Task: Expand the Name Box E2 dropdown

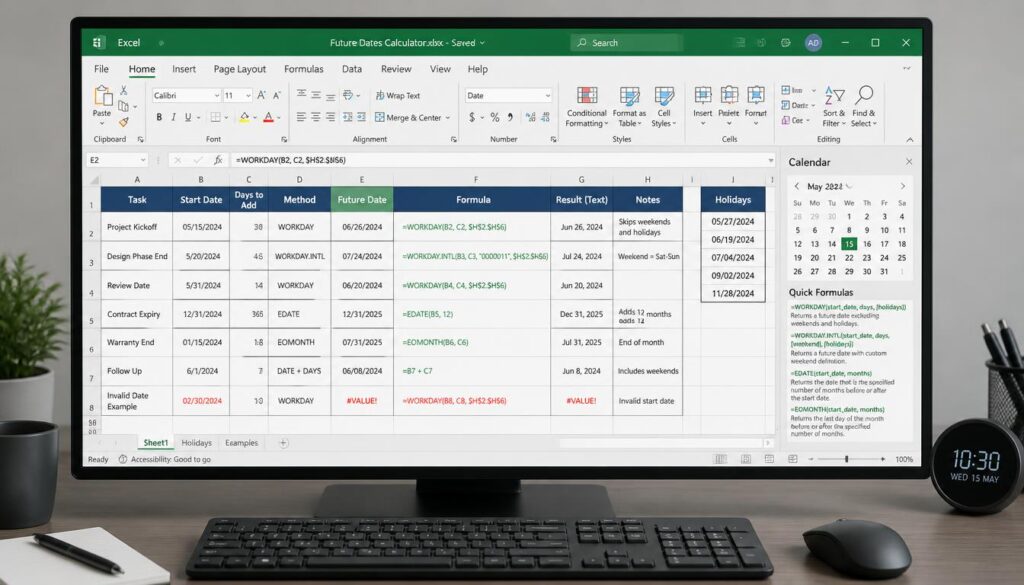Action: 142,160
